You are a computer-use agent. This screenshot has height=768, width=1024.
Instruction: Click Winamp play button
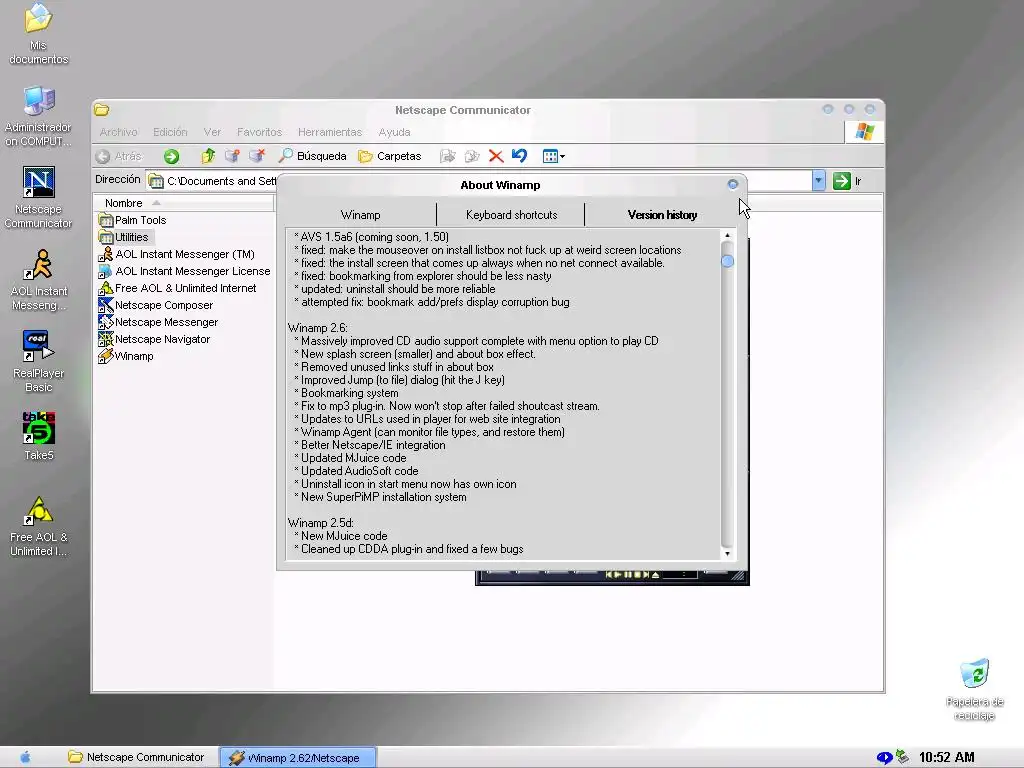click(618, 575)
